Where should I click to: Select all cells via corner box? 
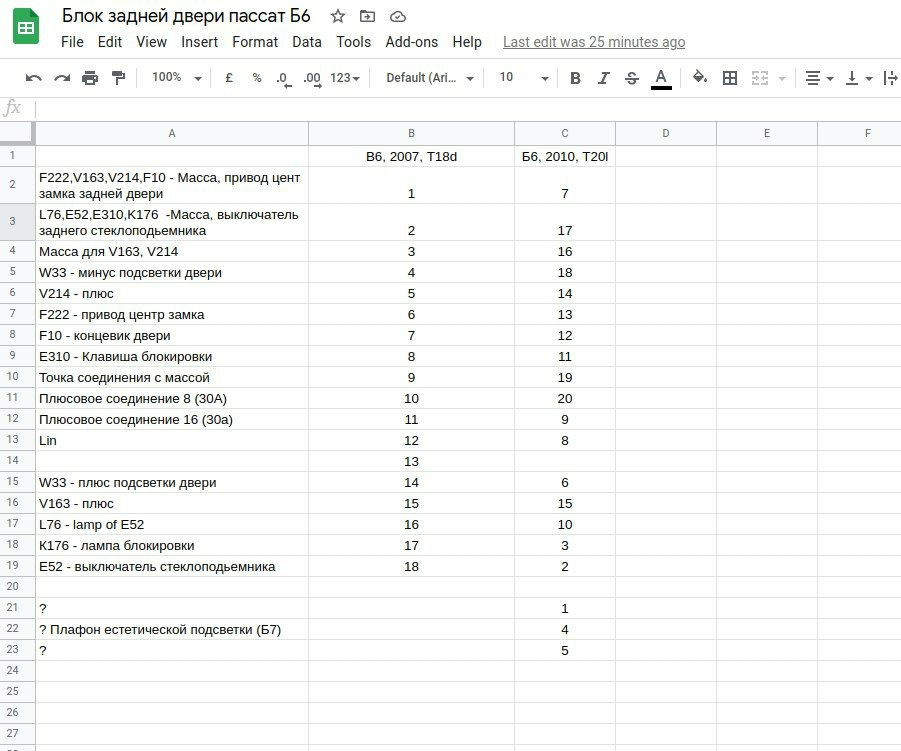click(17, 133)
